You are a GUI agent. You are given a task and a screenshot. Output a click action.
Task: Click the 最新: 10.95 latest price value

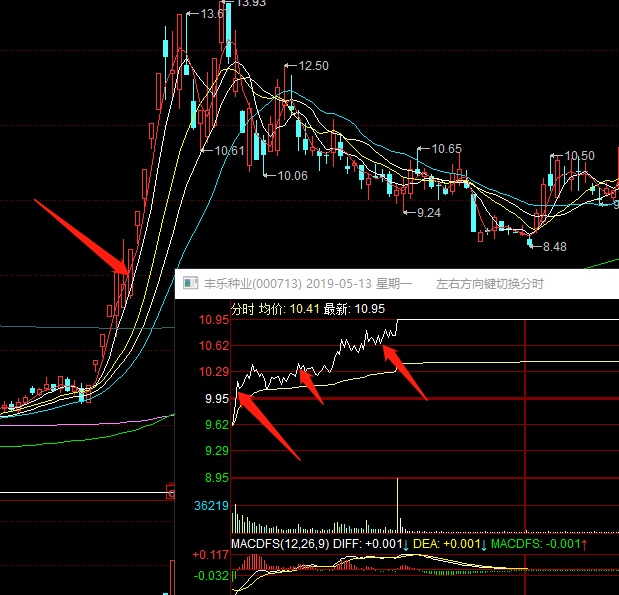point(354,309)
